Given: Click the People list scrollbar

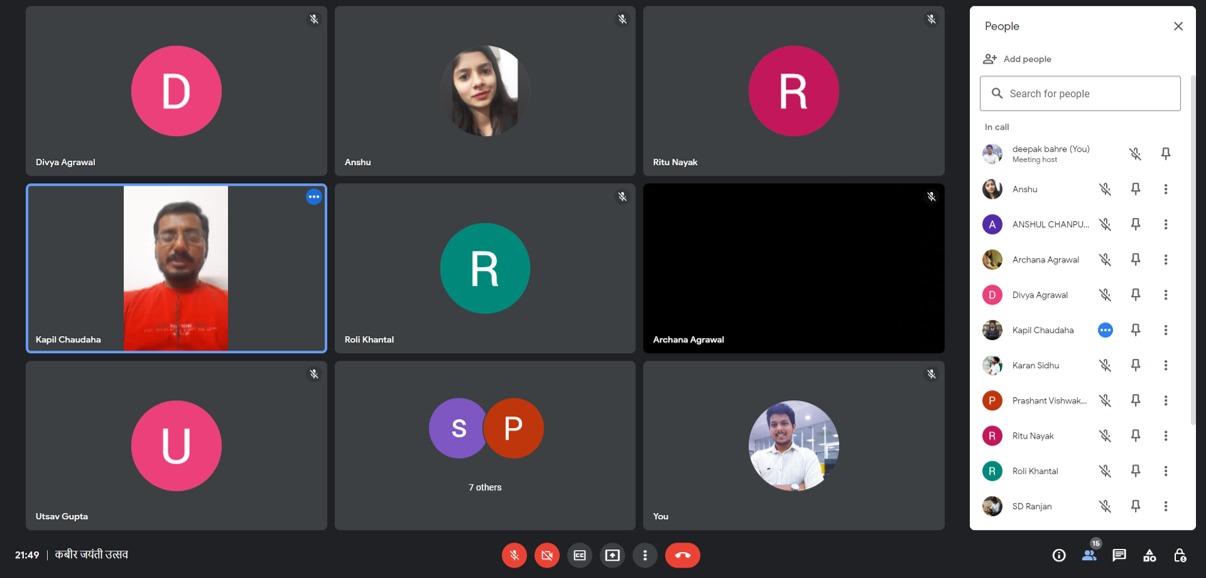Looking at the screenshot, I should pos(1192,250).
